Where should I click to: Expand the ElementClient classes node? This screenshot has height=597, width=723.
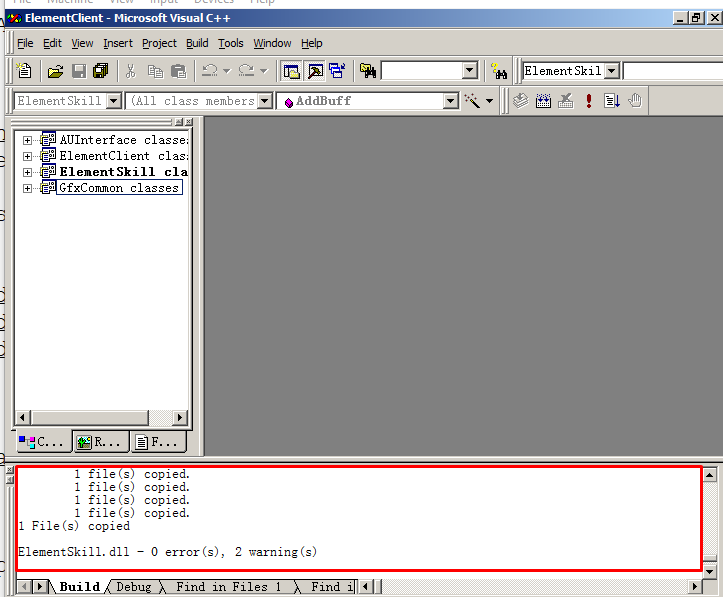(x=27, y=156)
